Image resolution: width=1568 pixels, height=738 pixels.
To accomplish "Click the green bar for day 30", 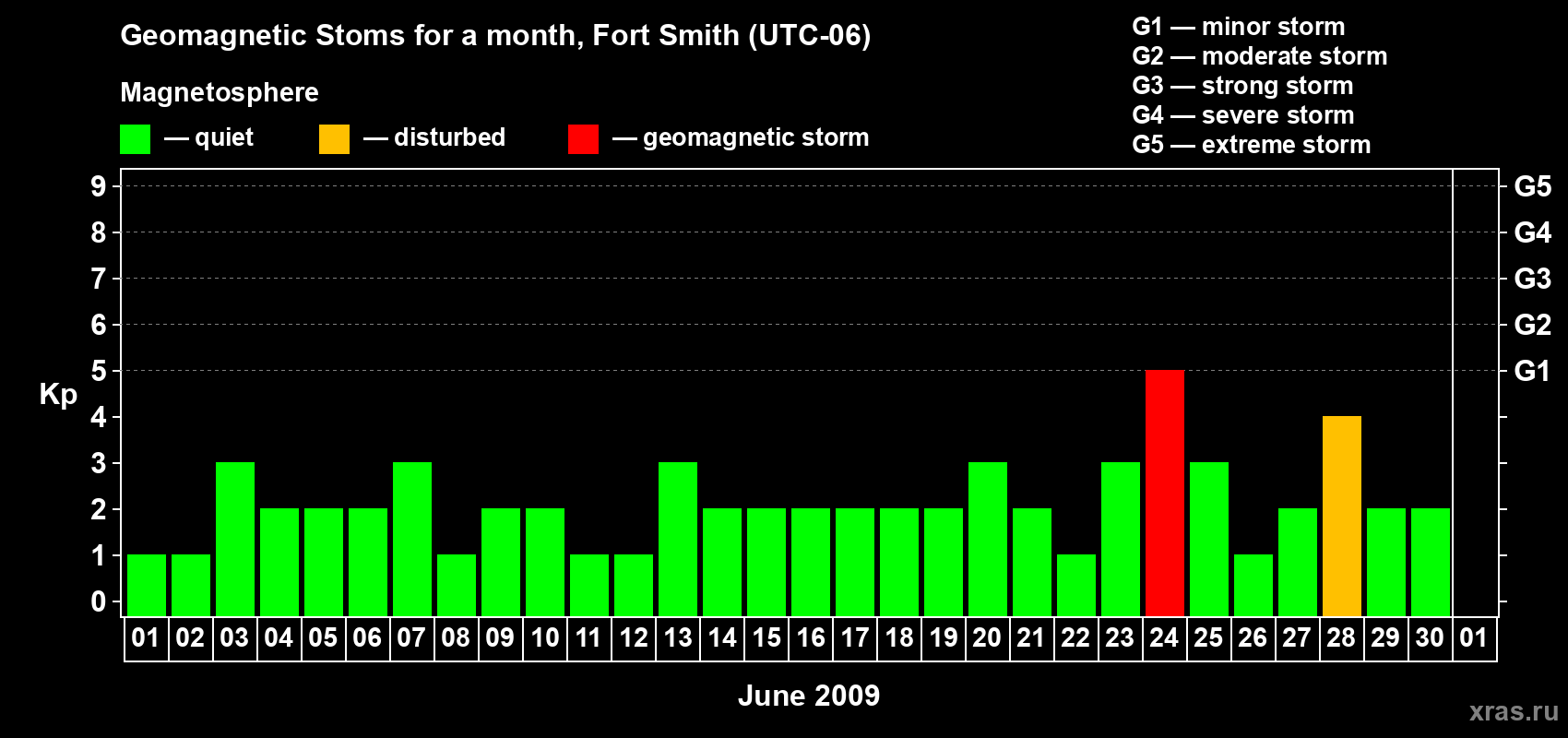I will coord(1431,562).
